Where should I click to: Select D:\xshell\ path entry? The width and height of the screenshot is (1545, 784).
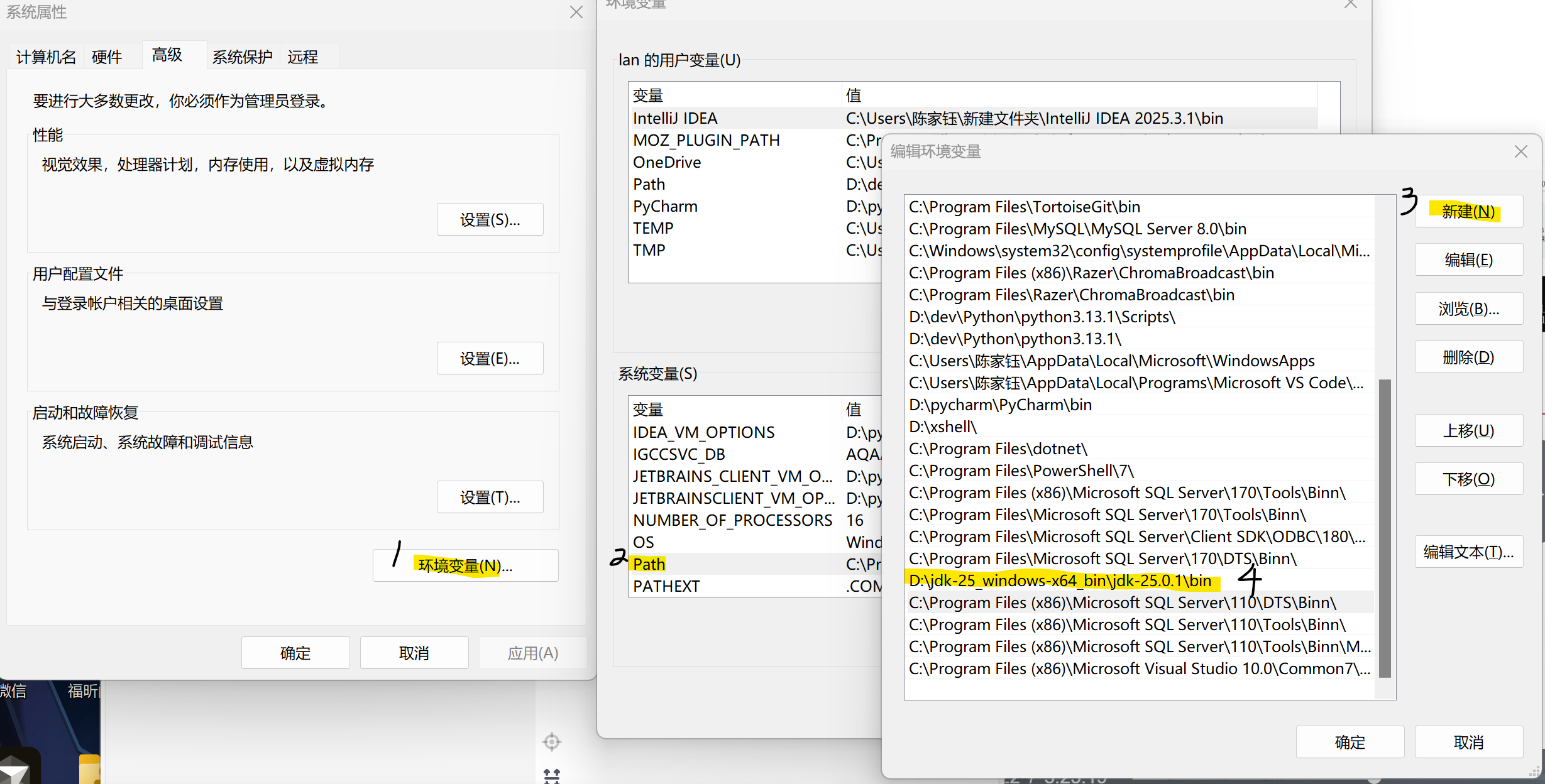pos(1140,427)
